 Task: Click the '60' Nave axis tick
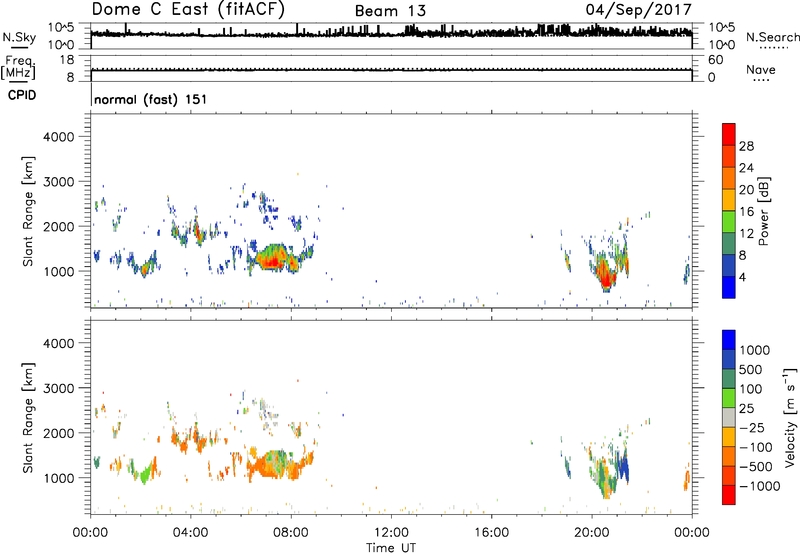[715, 60]
